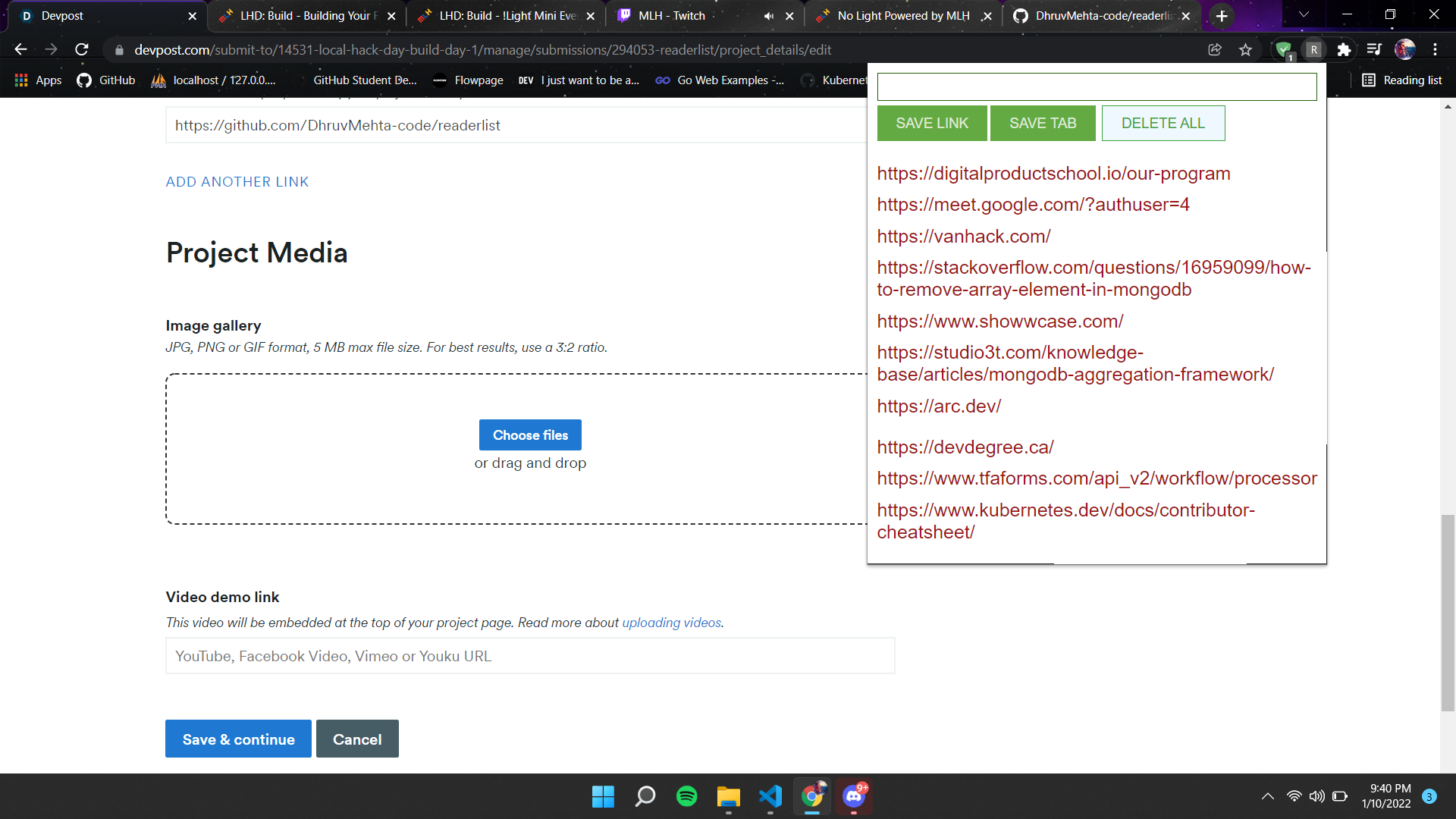Open the readerlist R extension icon

(1314, 50)
